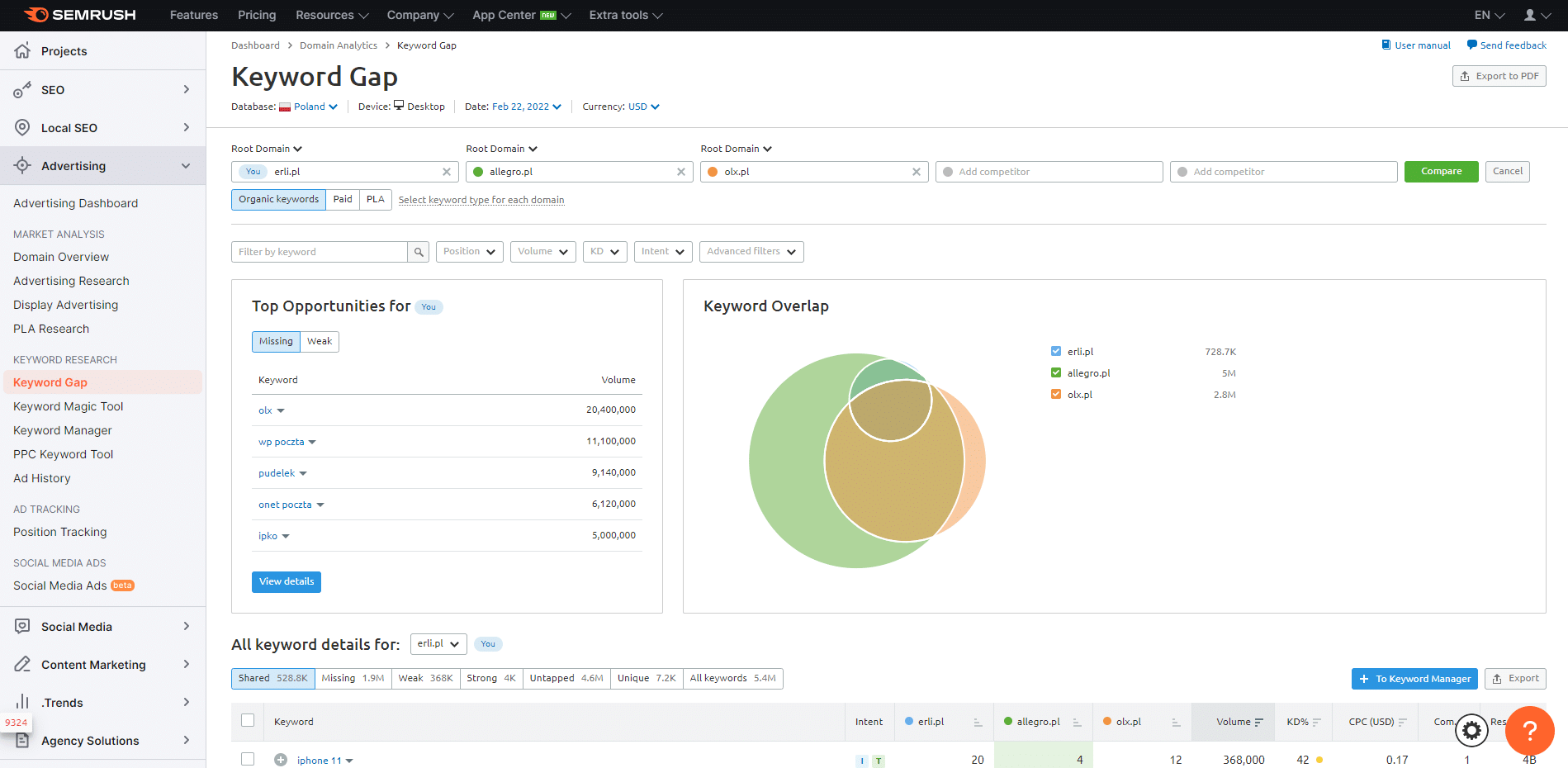This screenshot has height=768, width=1568.
Task: Click the Content Marketing pencil icon
Action: coord(22,664)
